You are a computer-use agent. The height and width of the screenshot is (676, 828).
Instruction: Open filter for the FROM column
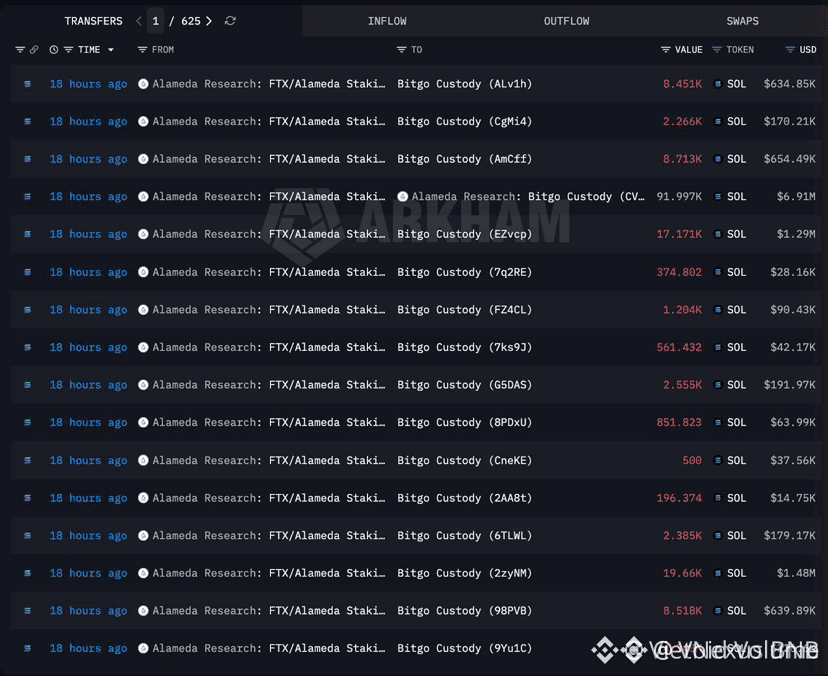[142, 50]
